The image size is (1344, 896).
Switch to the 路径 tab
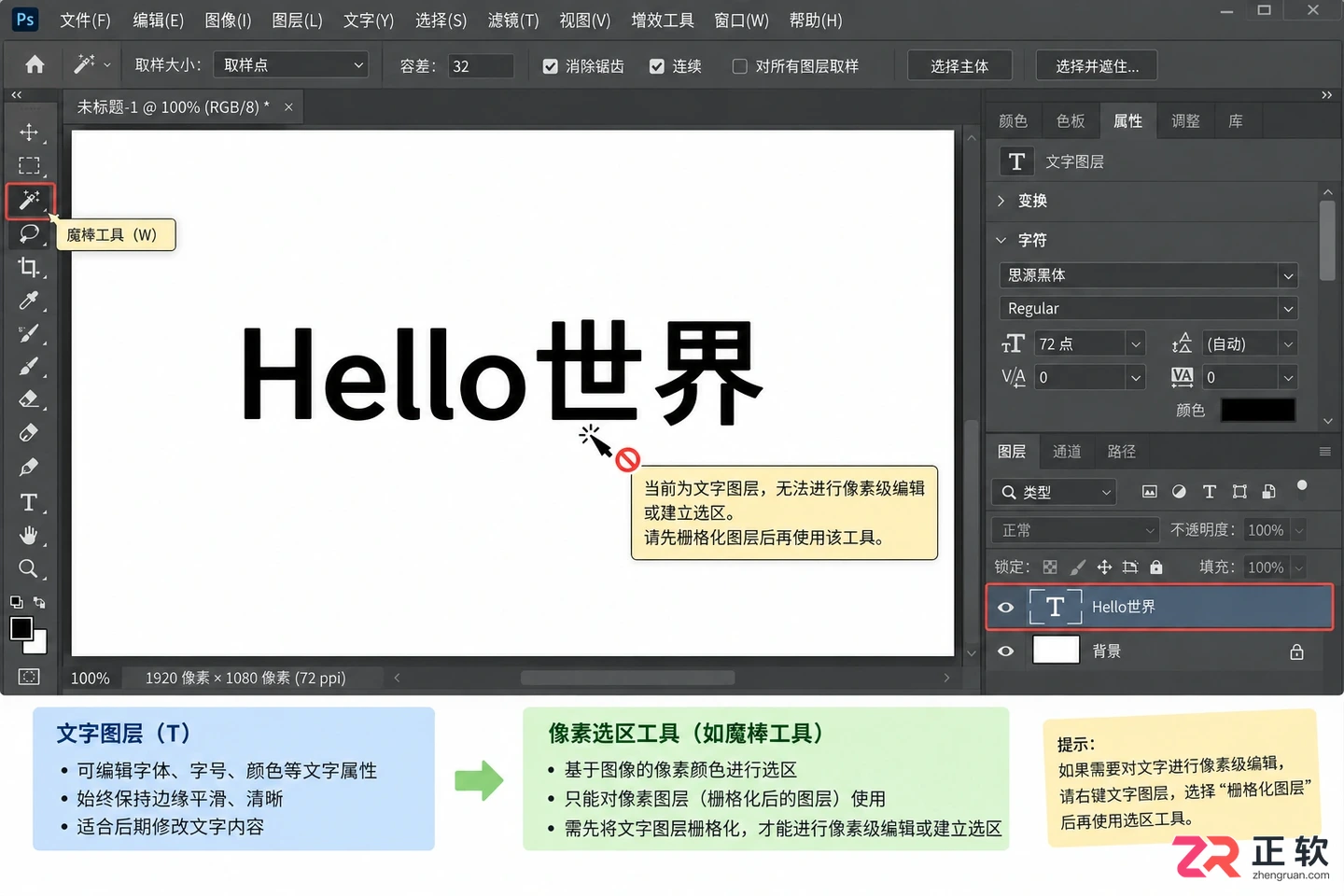(1121, 452)
